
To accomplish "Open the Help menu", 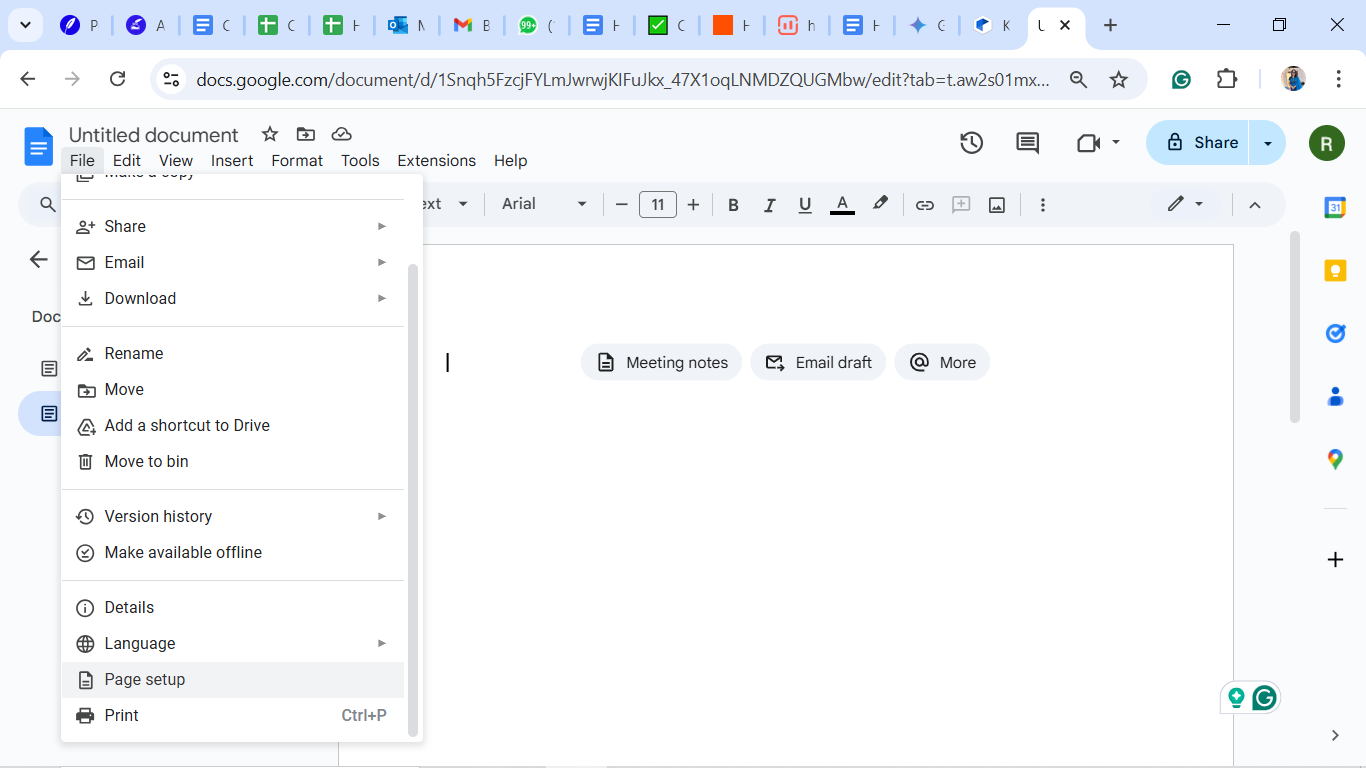I will pos(510,160).
